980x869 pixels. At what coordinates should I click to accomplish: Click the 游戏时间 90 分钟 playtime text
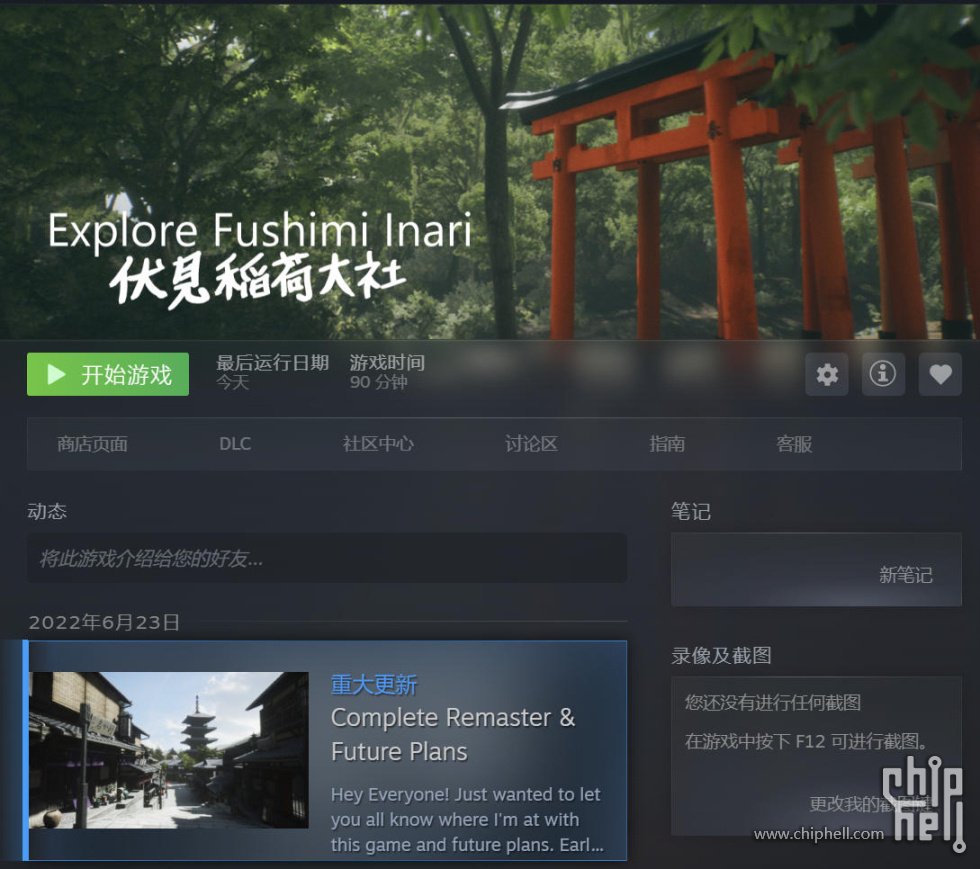point(388,372)
